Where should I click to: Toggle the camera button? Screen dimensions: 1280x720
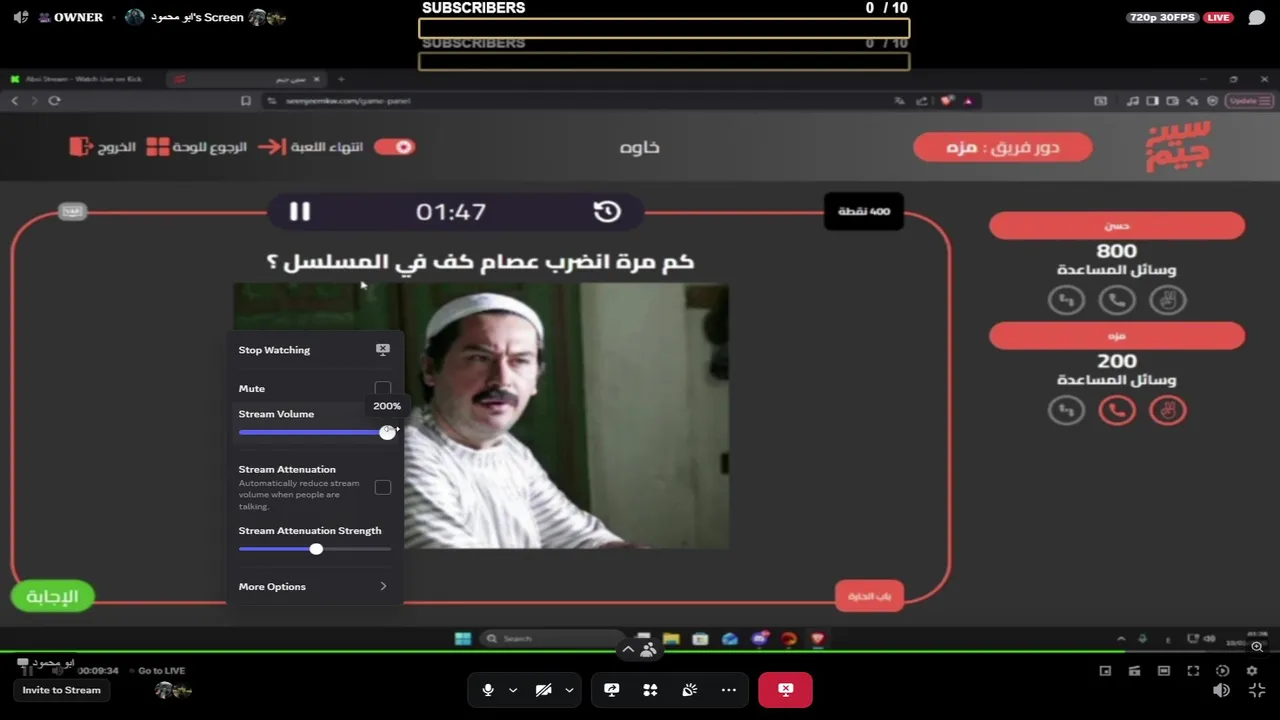[x=544, y=690]
